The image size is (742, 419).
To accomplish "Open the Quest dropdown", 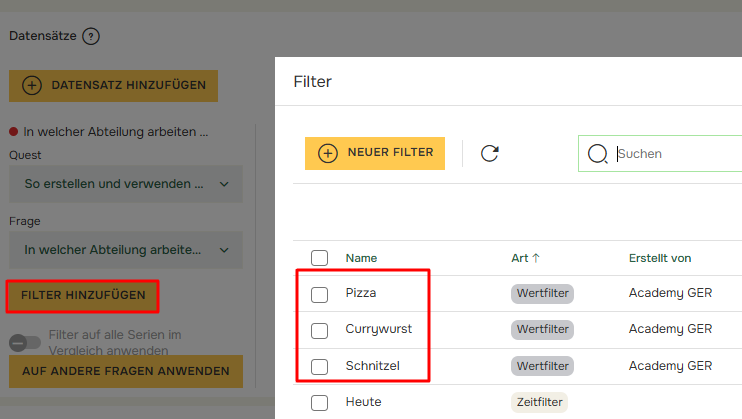I will coord(126,184).
